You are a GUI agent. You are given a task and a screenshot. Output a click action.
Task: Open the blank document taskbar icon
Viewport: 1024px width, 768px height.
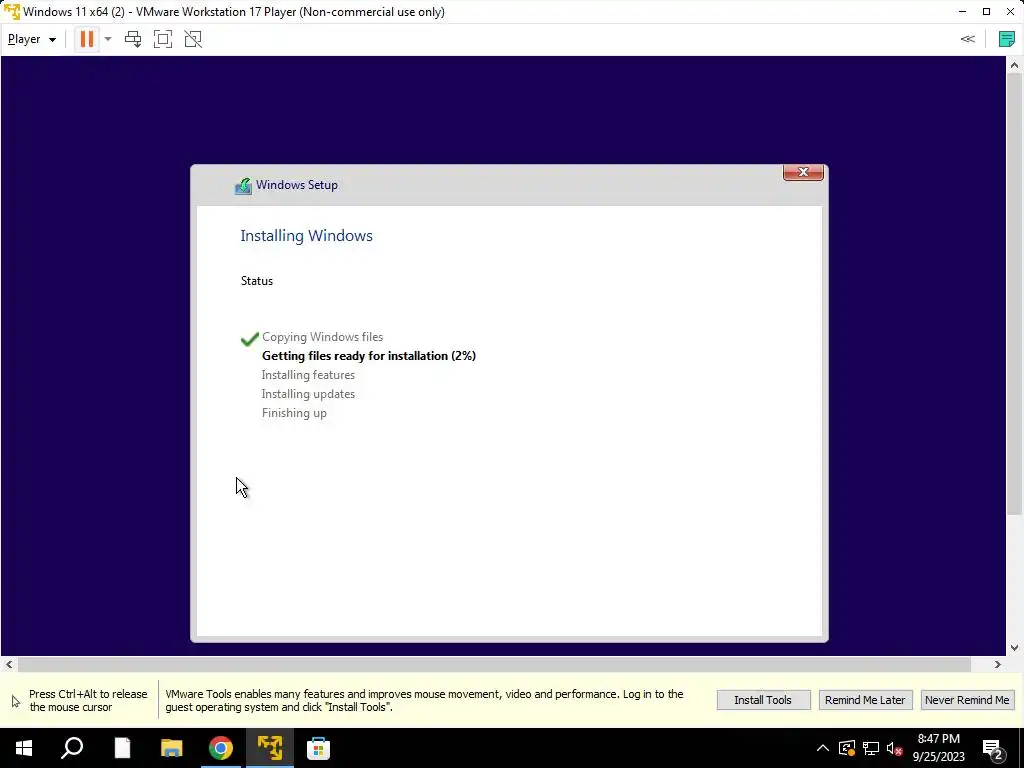[x=122, y=748]
